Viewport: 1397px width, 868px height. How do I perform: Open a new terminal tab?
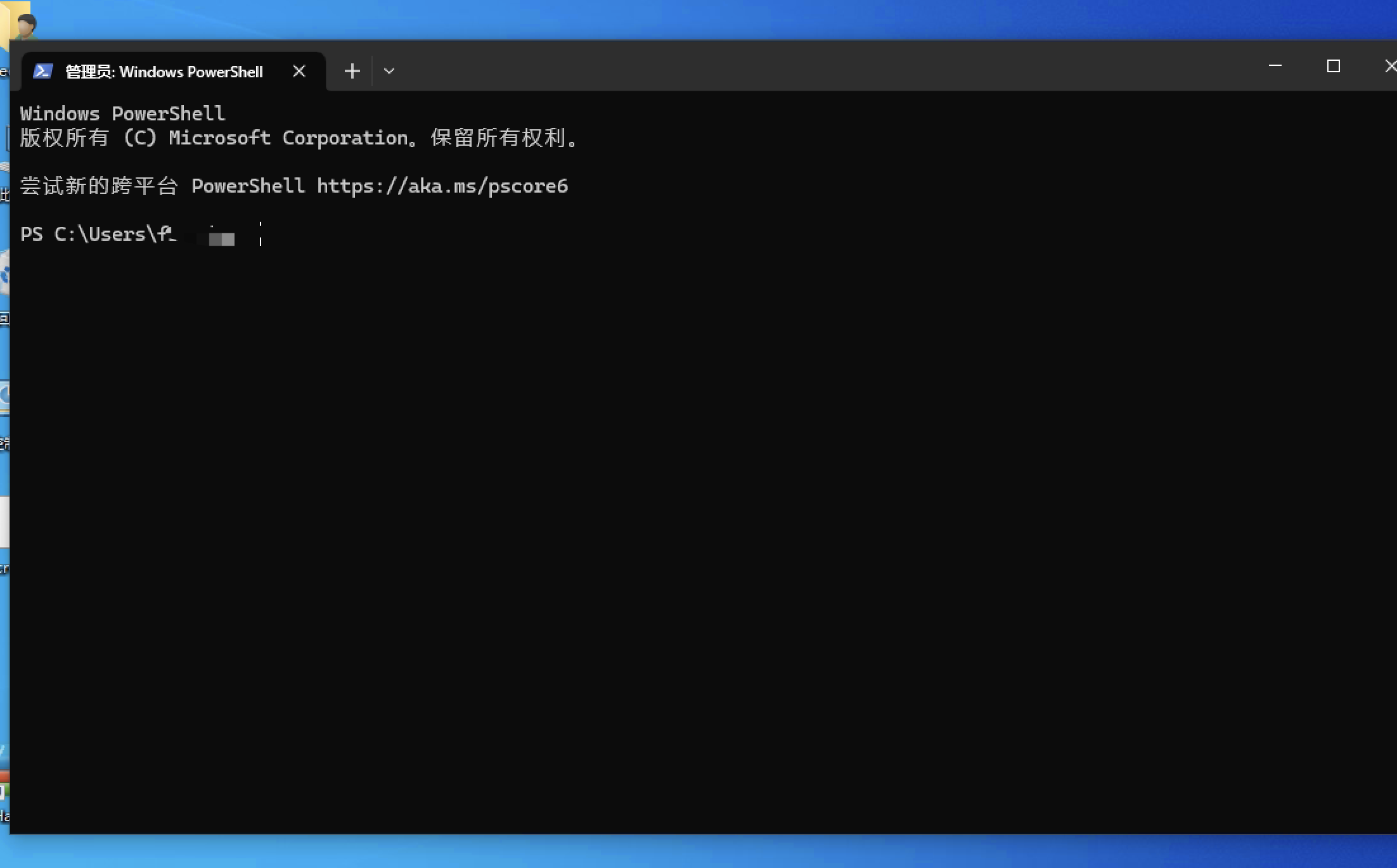352,71
